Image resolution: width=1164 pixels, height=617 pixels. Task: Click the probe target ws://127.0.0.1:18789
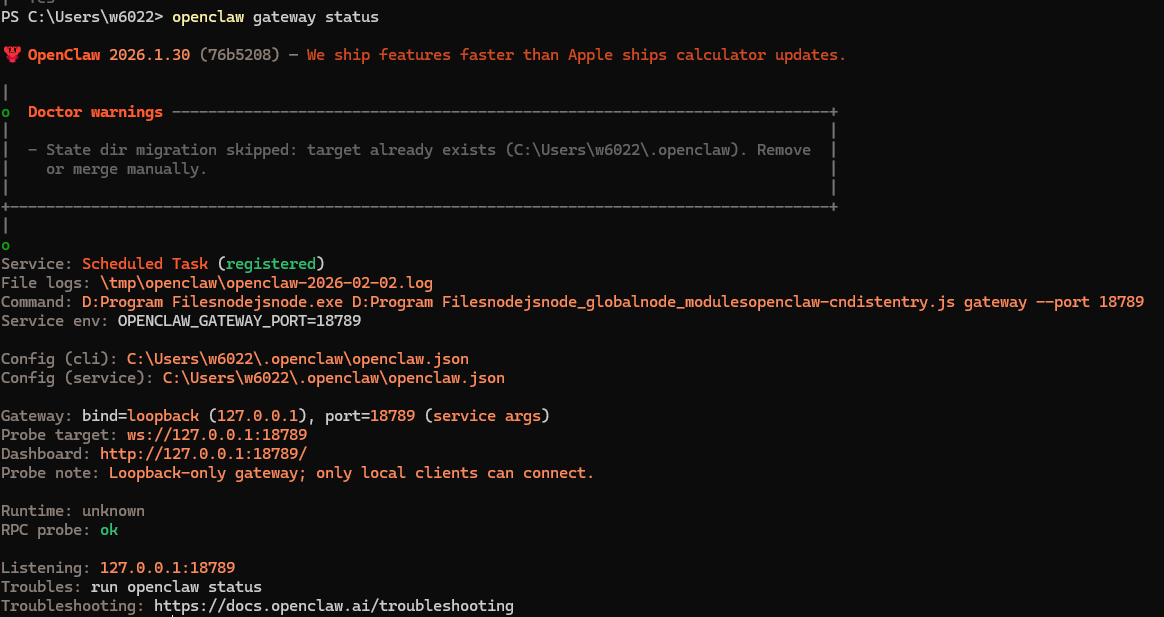pos(217,435)
